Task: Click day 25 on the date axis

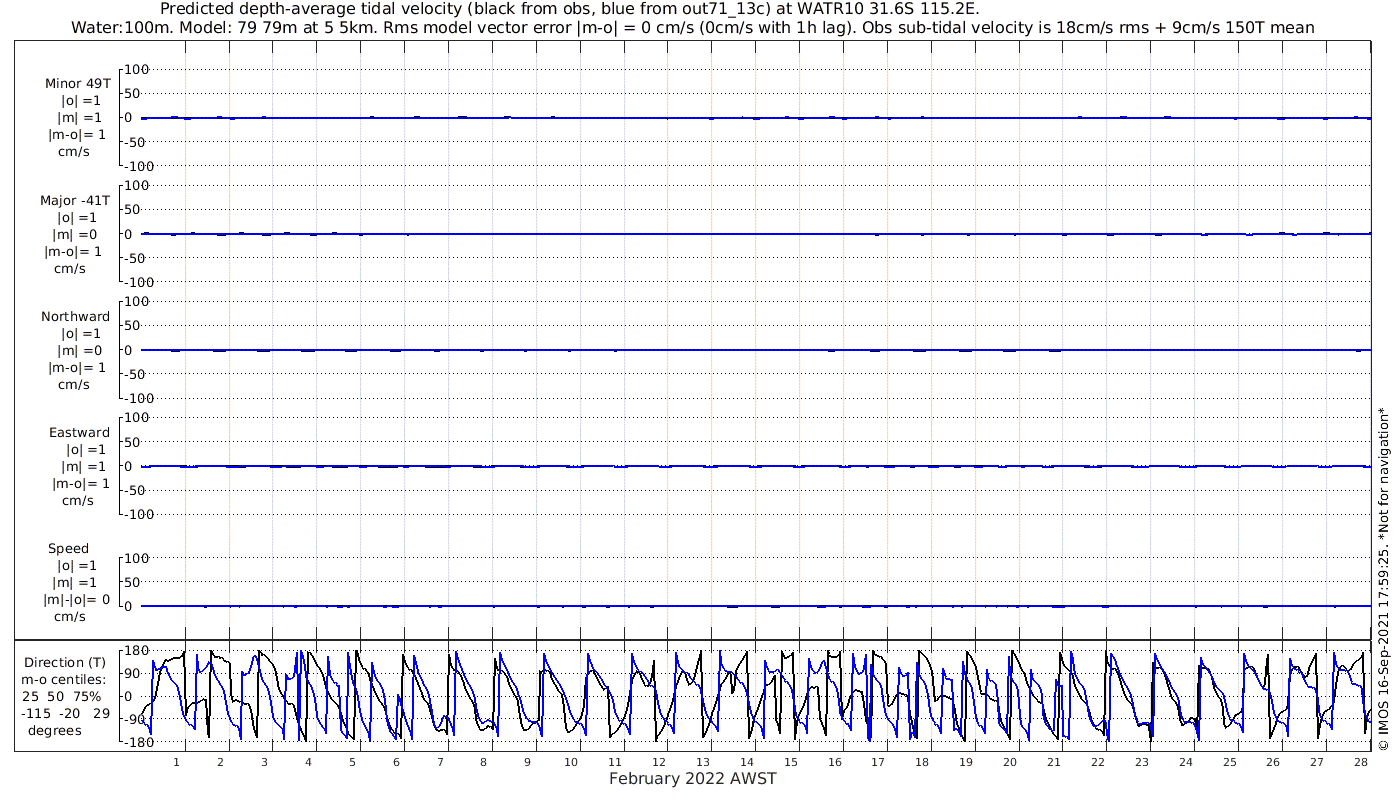Action: point(1229,762)
